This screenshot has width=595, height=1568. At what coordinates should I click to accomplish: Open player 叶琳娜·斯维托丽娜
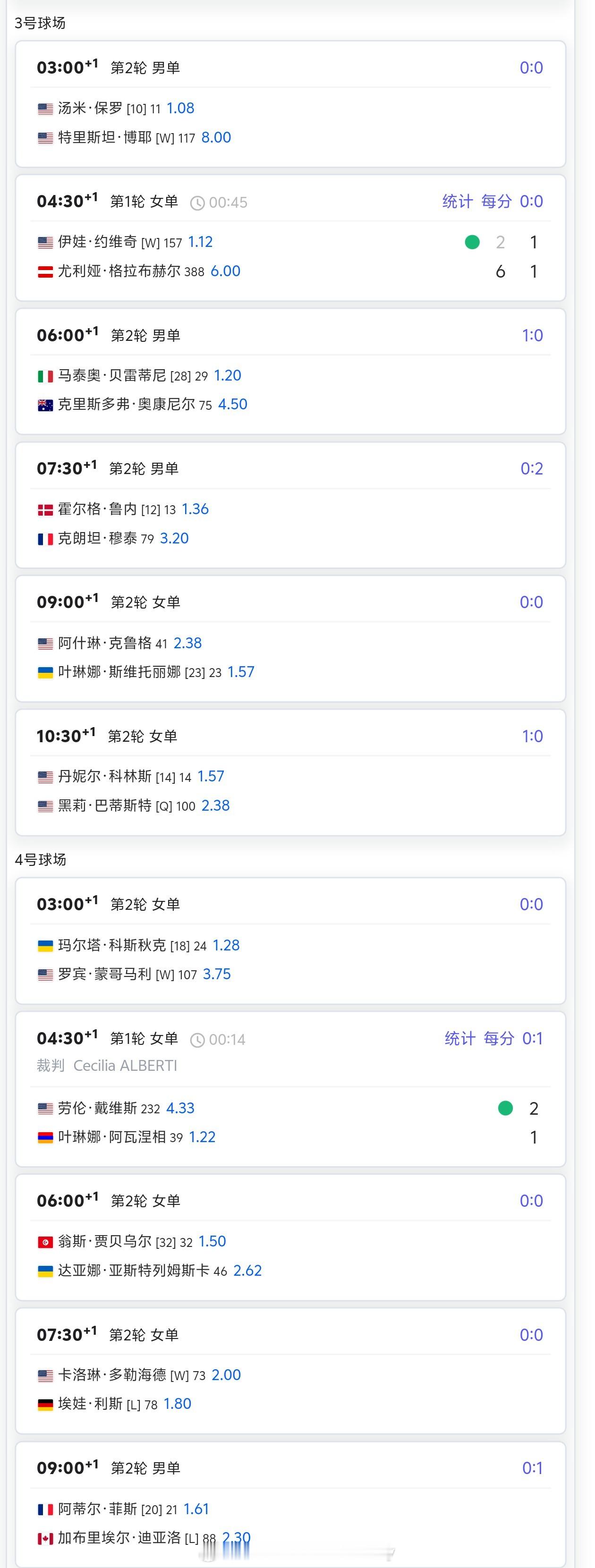point(119,672)
